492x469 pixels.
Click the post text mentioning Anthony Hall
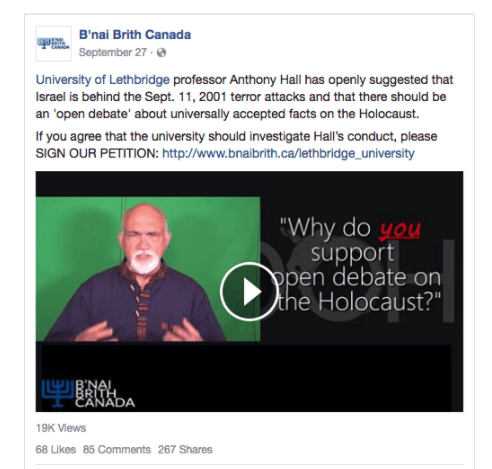[244, 97]
